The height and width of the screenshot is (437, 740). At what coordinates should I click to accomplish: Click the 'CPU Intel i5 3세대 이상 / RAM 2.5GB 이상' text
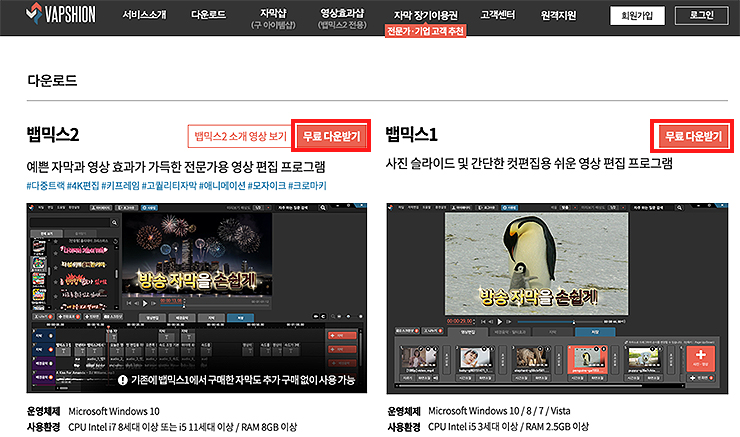[508, 427]
